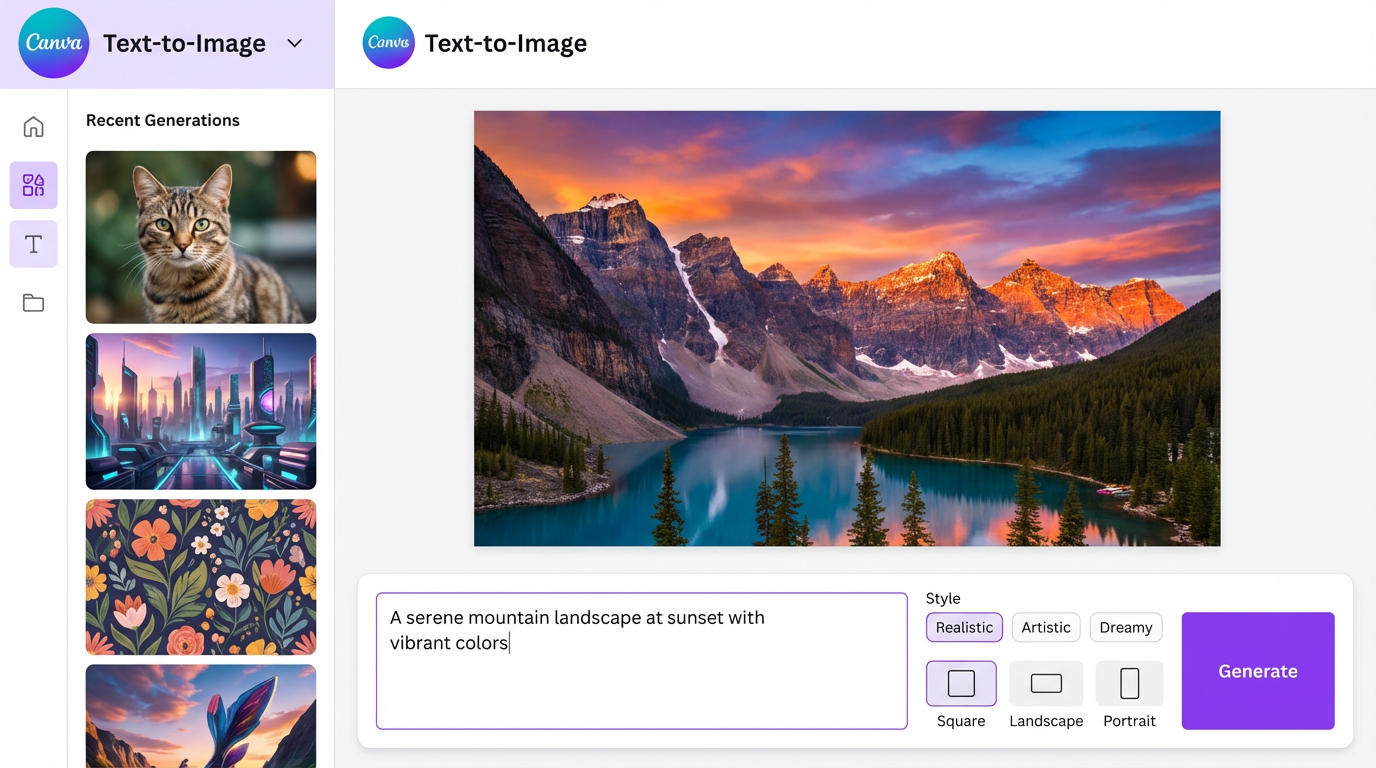1376x768 pixels.
Task: Select the Square aspect ratio icon
Action: (960, 683)
